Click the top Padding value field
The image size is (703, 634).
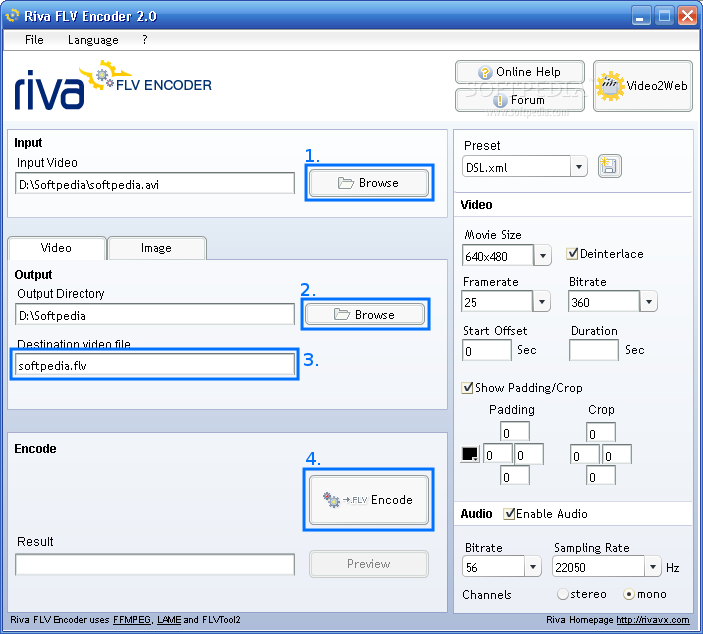[515, 432]
